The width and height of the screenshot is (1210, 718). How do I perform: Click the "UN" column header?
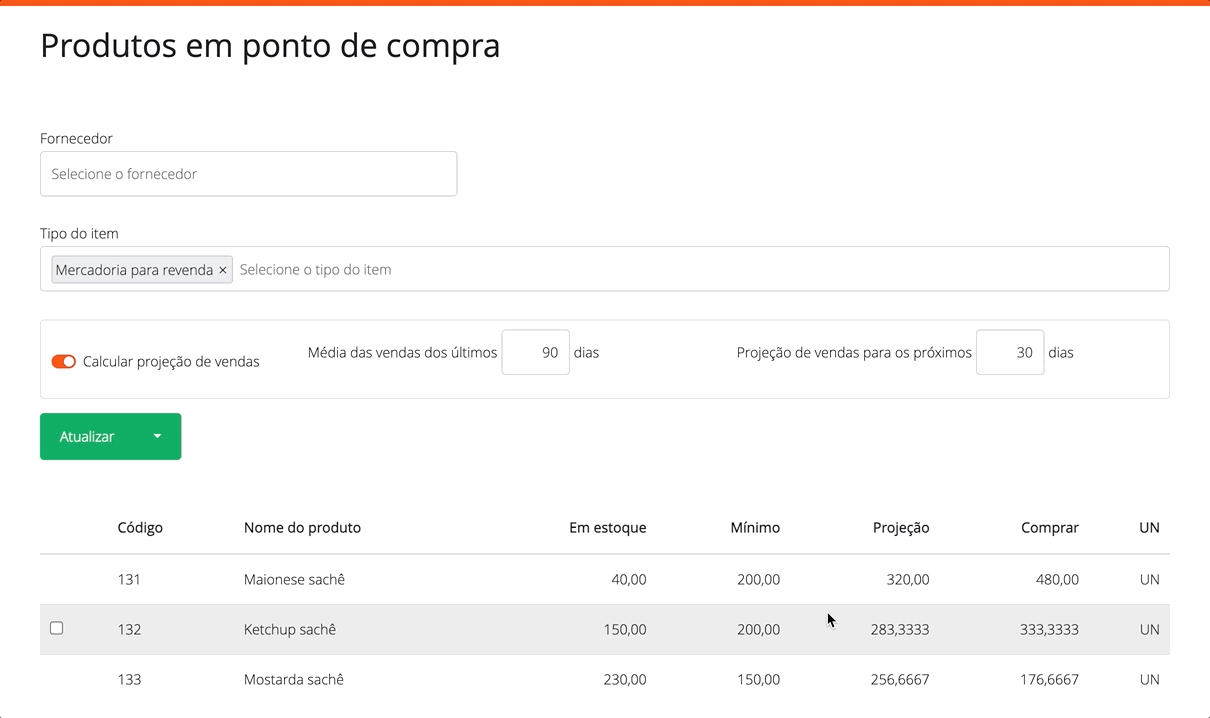point(1149,527)
